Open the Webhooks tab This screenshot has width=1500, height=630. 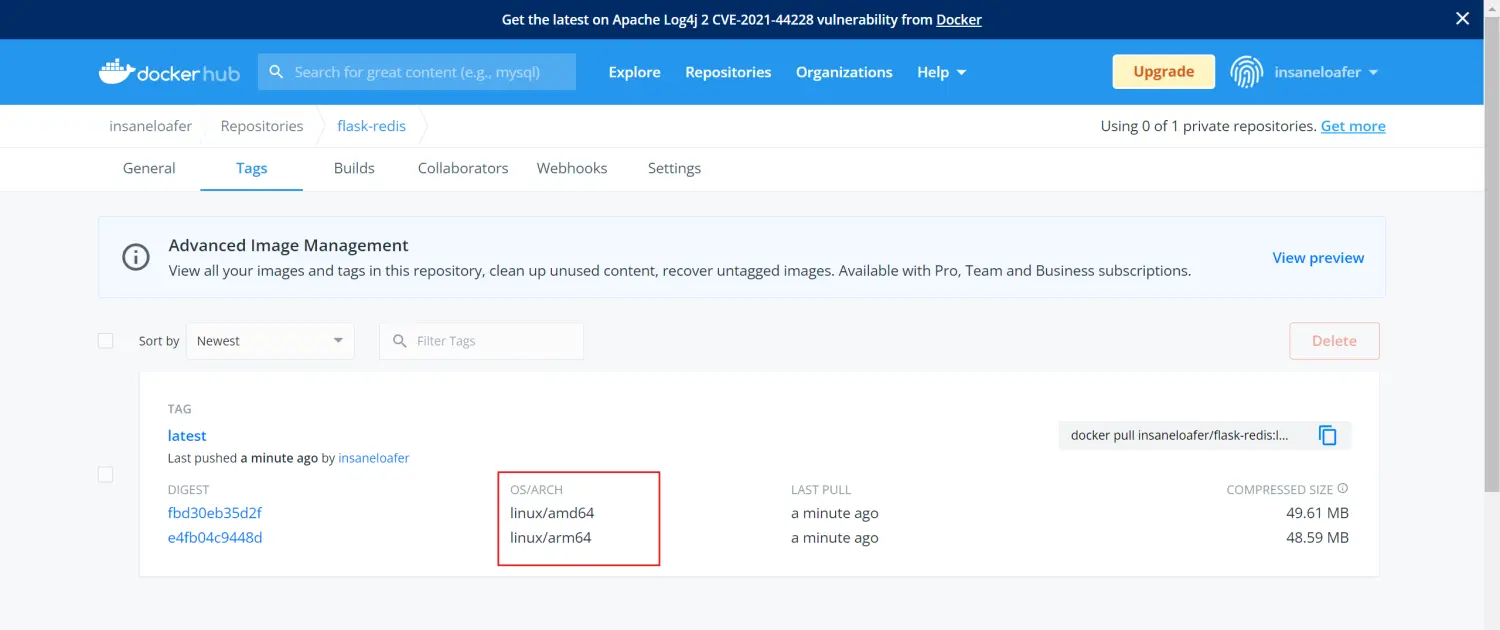point(572,168)
